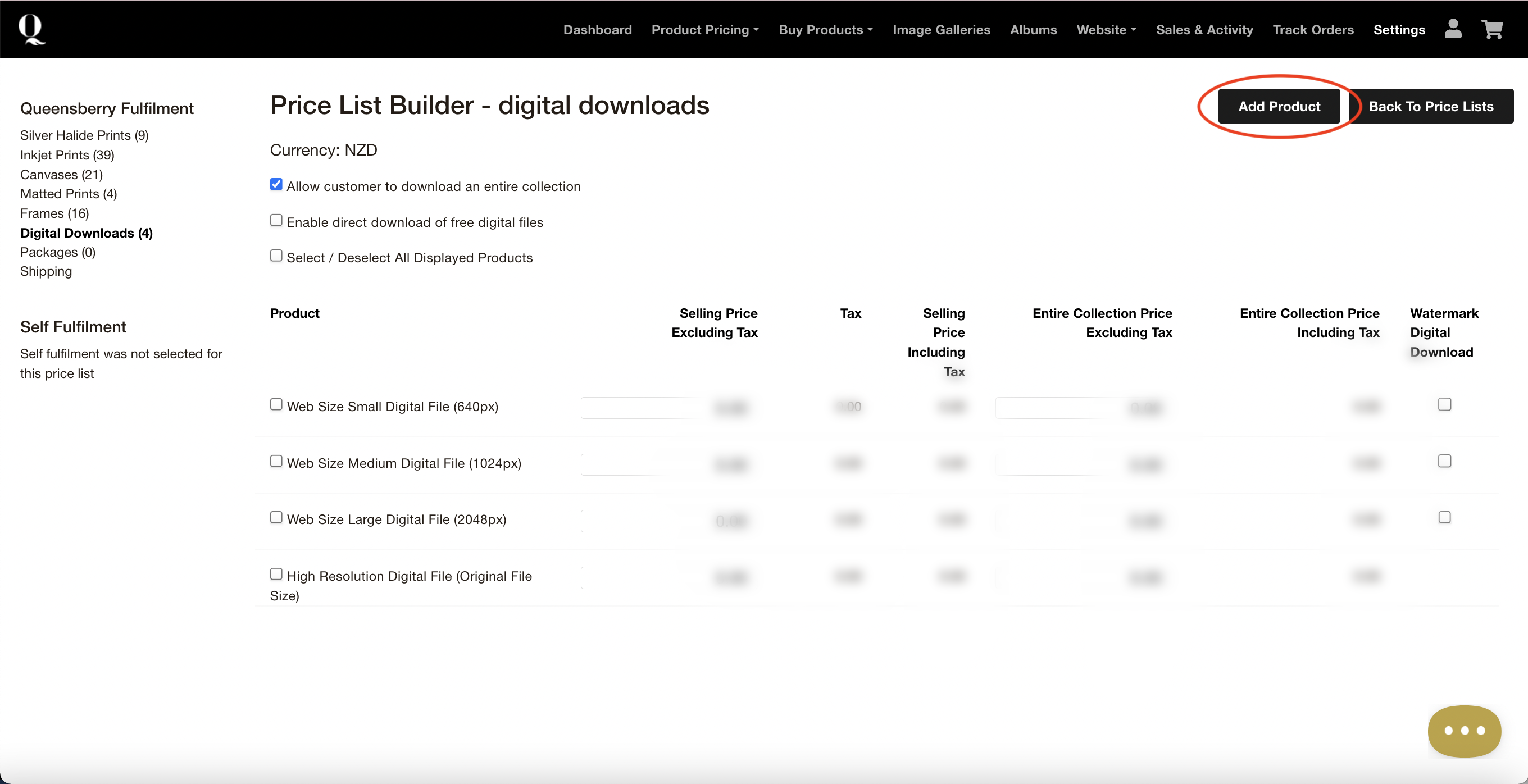
Task: Uncheck Allow customer to download entire collection
Action: (276, 184)
